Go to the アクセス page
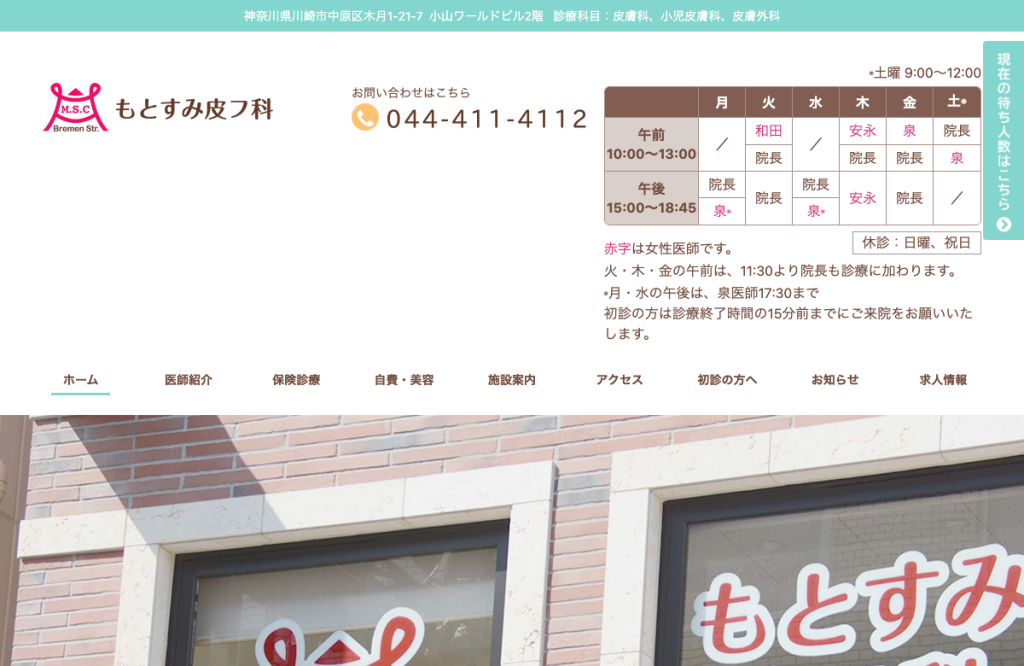The image size is (1024, 666). coord(619,380)
